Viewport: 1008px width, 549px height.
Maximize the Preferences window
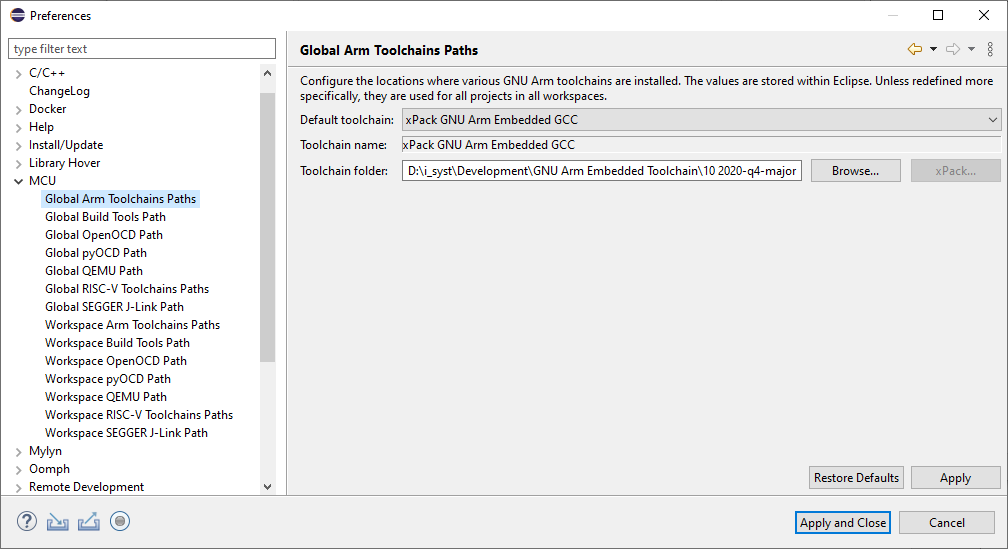[938, 15]
